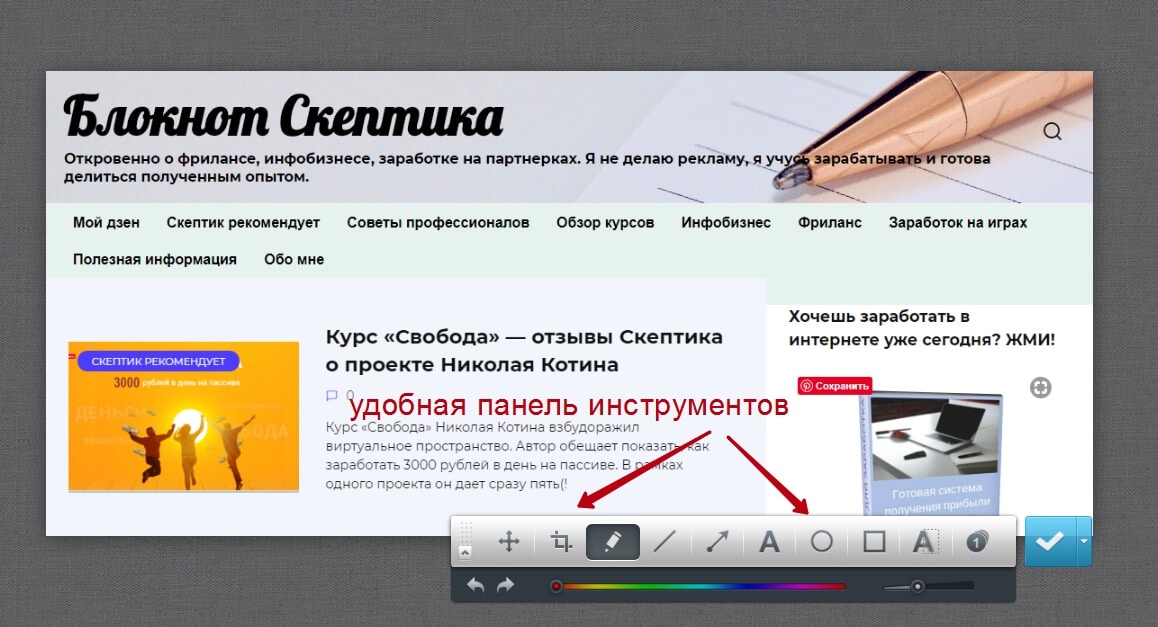Click the rainbow color picker slider
This screenshot has width=1158, height=627.
700,586
